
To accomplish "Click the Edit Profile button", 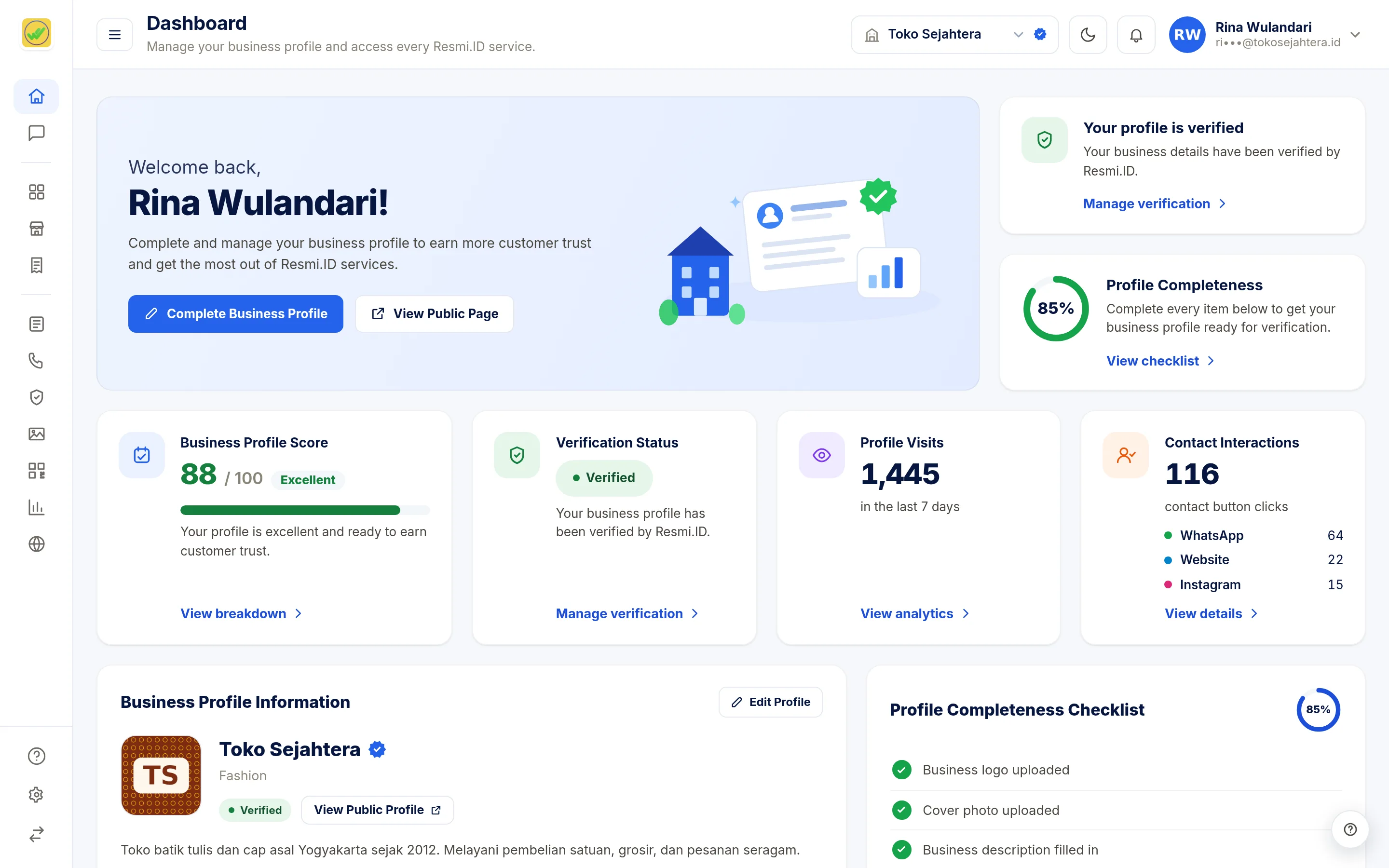I will coord(770,702).
